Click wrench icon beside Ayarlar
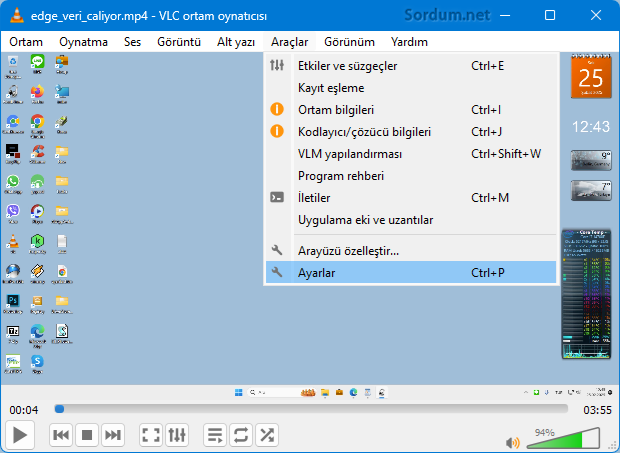This screenshot has height=453, width=620. tap(277, 272)
